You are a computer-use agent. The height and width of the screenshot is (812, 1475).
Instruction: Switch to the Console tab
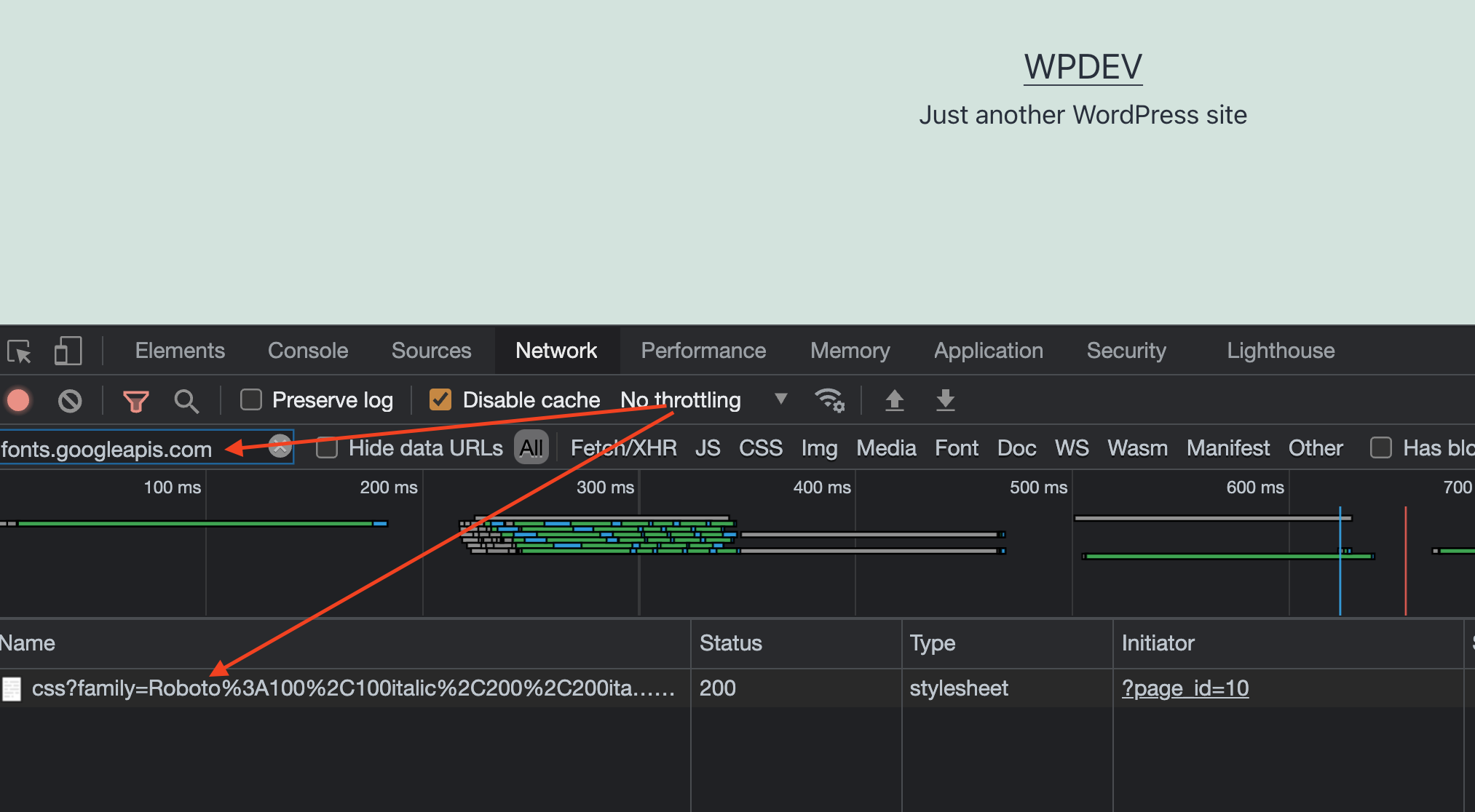click(308, 351)
